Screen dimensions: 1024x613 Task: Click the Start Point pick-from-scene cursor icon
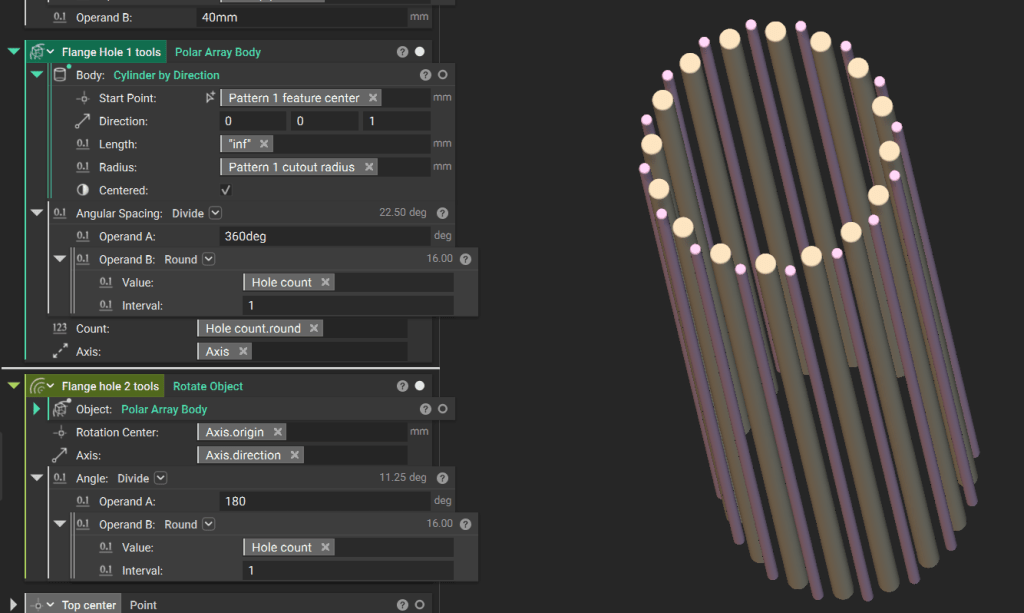[x=210, y=98]
